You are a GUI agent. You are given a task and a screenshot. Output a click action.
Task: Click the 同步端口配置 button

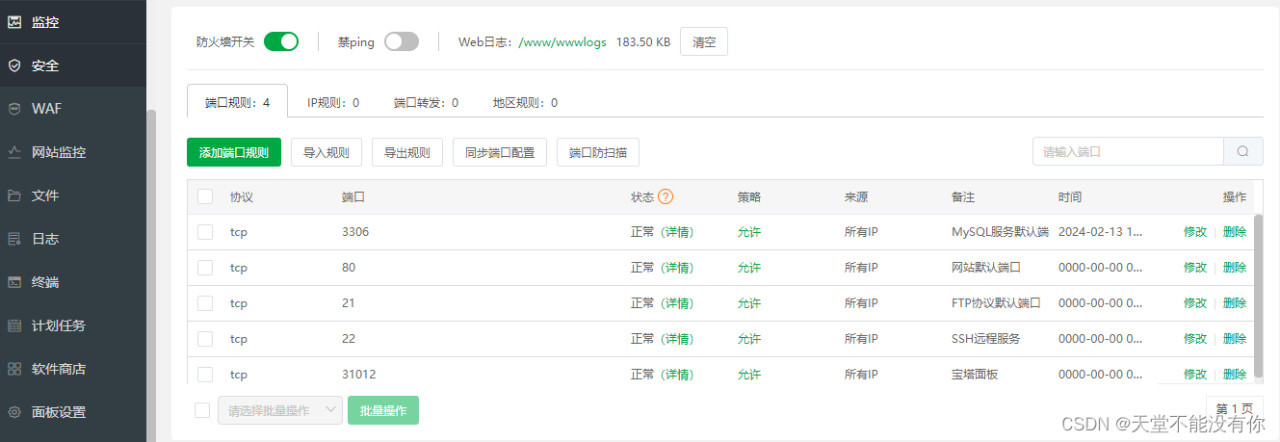pos(500,152)
